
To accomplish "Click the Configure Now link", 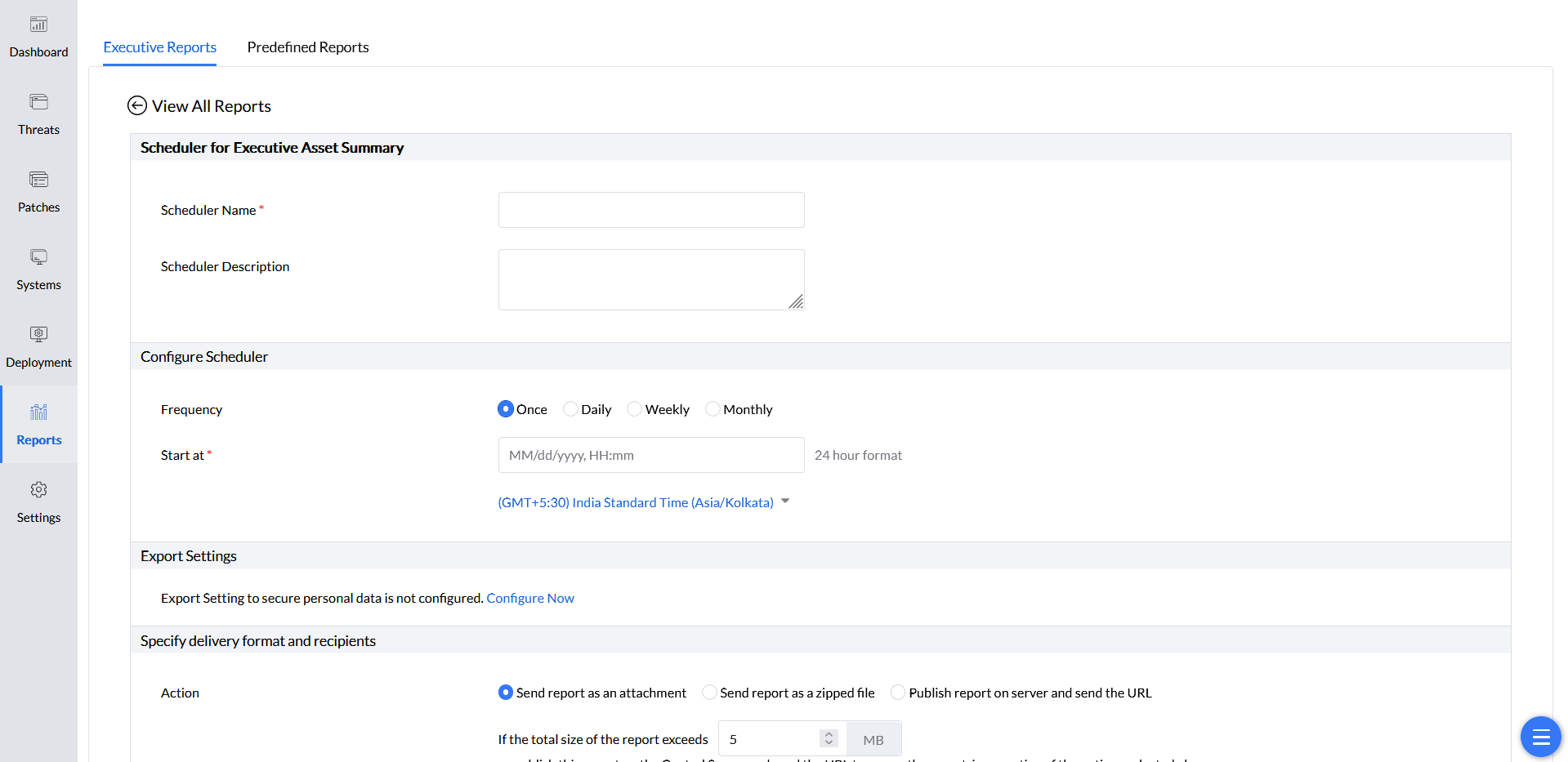I will point(530,598).
